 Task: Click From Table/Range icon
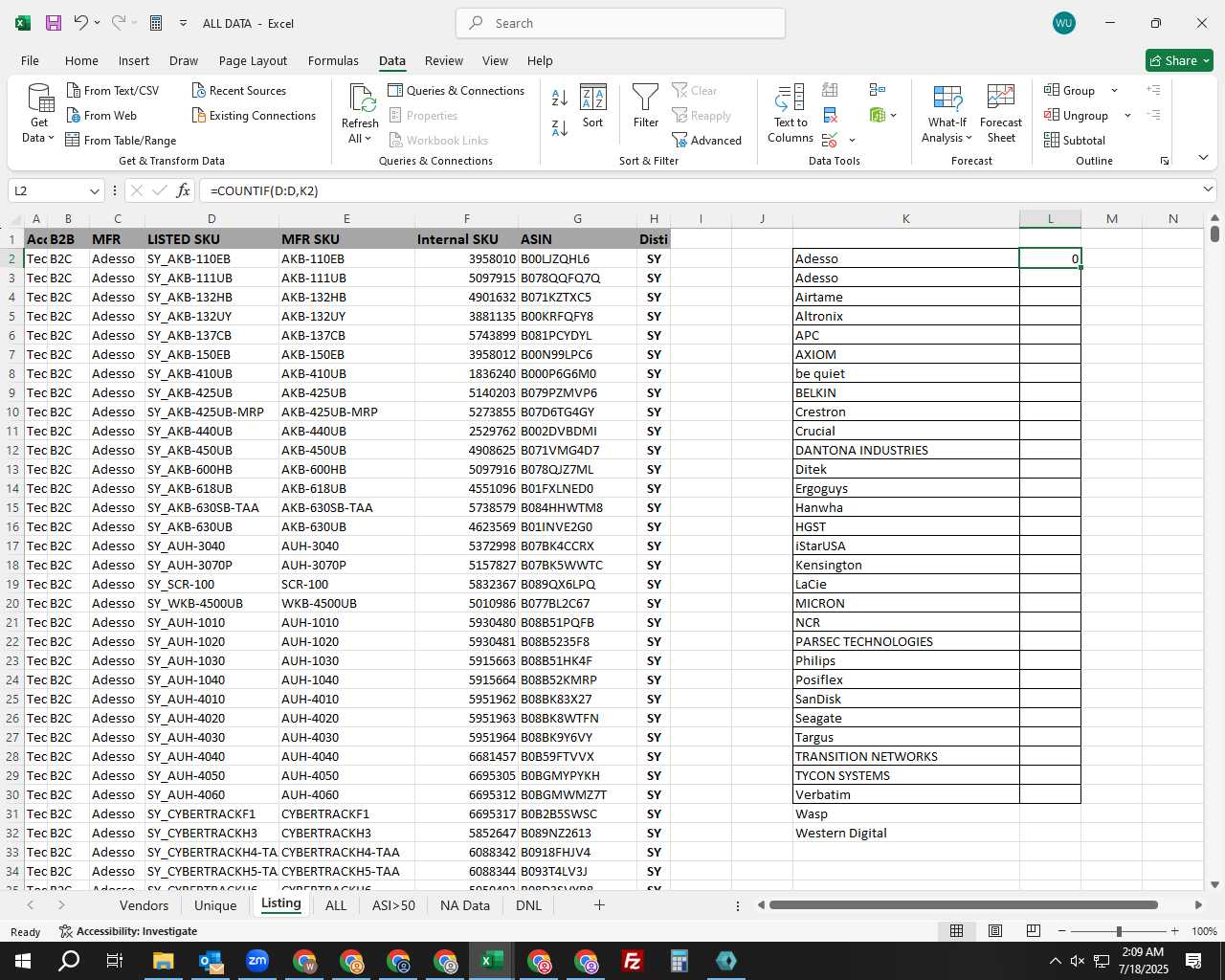click(x=73, y=140)
